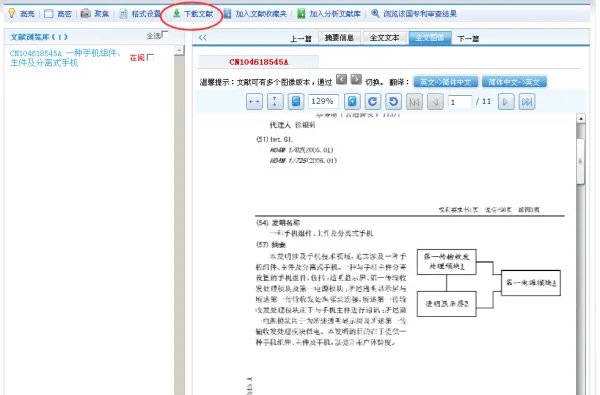The image size is (600, 395).
Task: Click 下载文献 to download the document
Action: pyautogui.click(x=192, y=14)
